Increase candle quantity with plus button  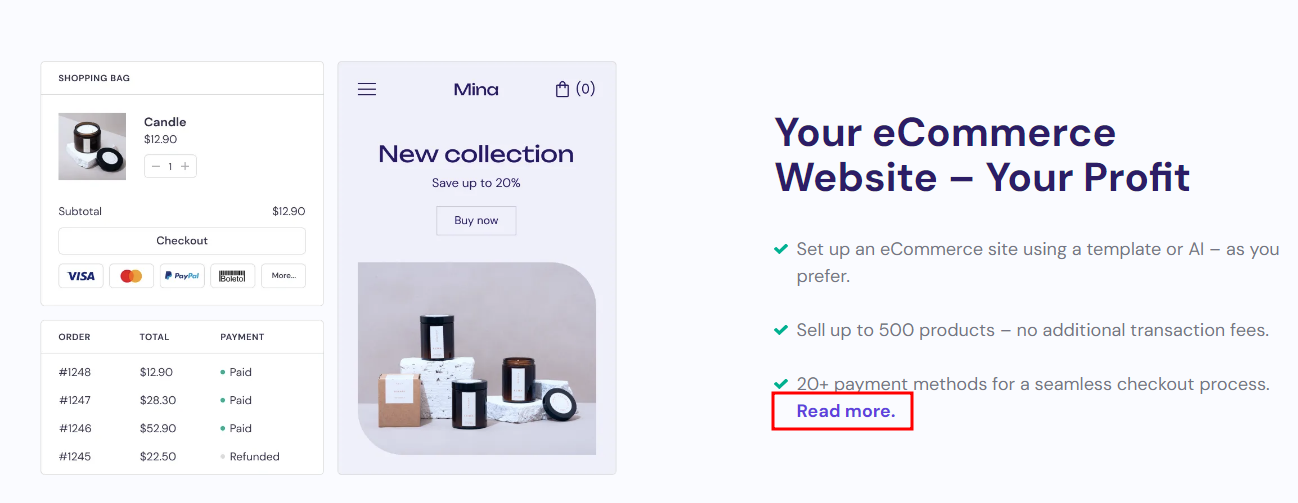tap(185, 166)
